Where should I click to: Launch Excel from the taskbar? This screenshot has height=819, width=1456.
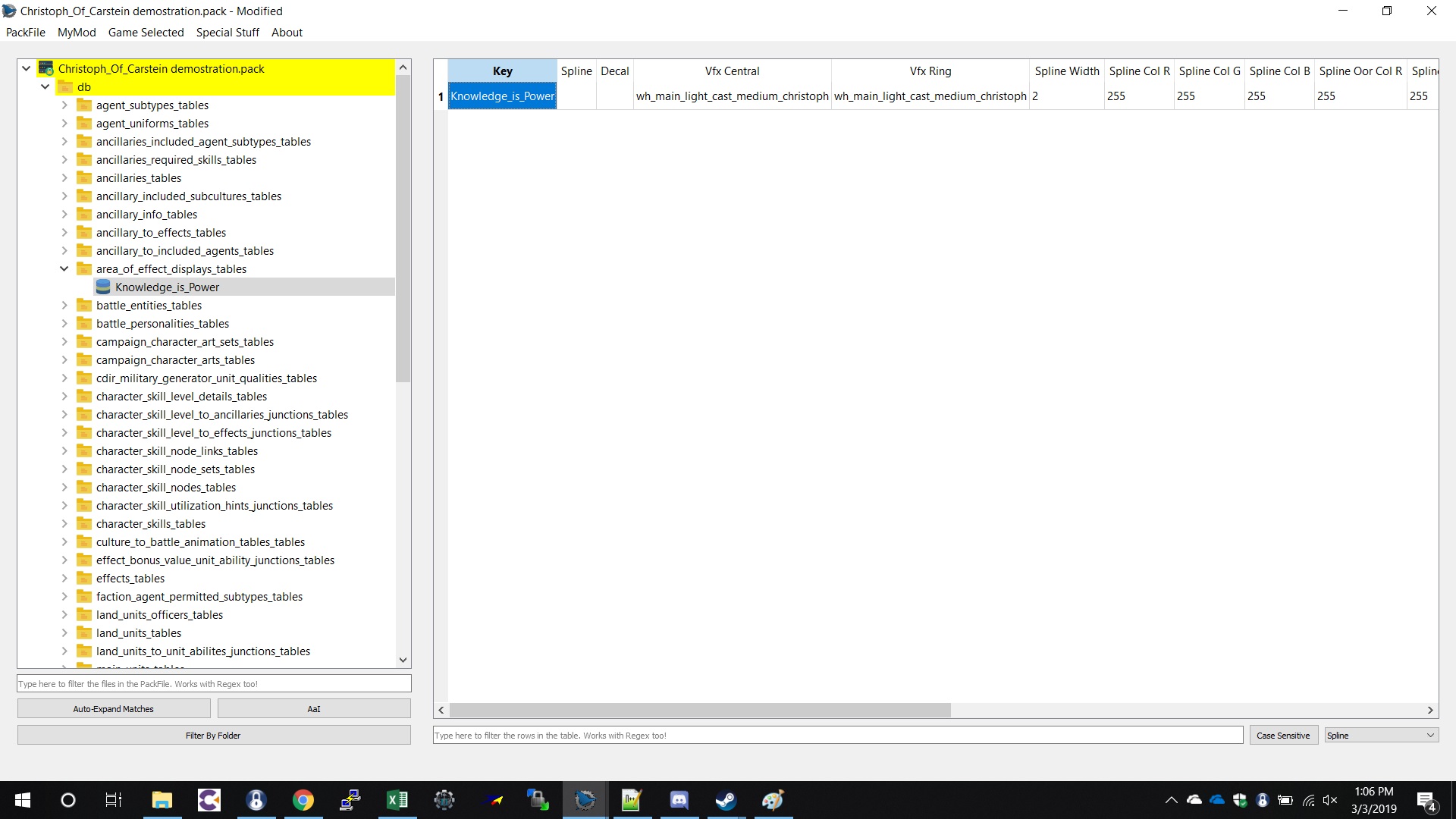coord(397,800)
